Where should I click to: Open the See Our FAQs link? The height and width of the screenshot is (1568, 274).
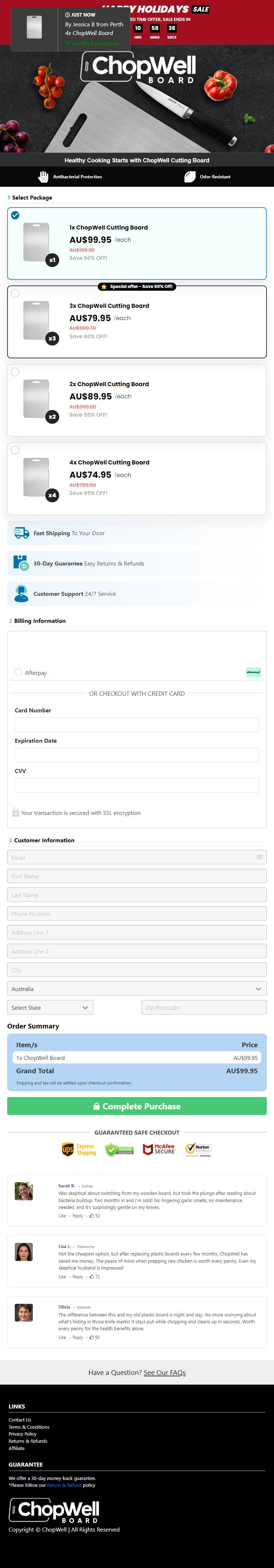[165, 1373]
